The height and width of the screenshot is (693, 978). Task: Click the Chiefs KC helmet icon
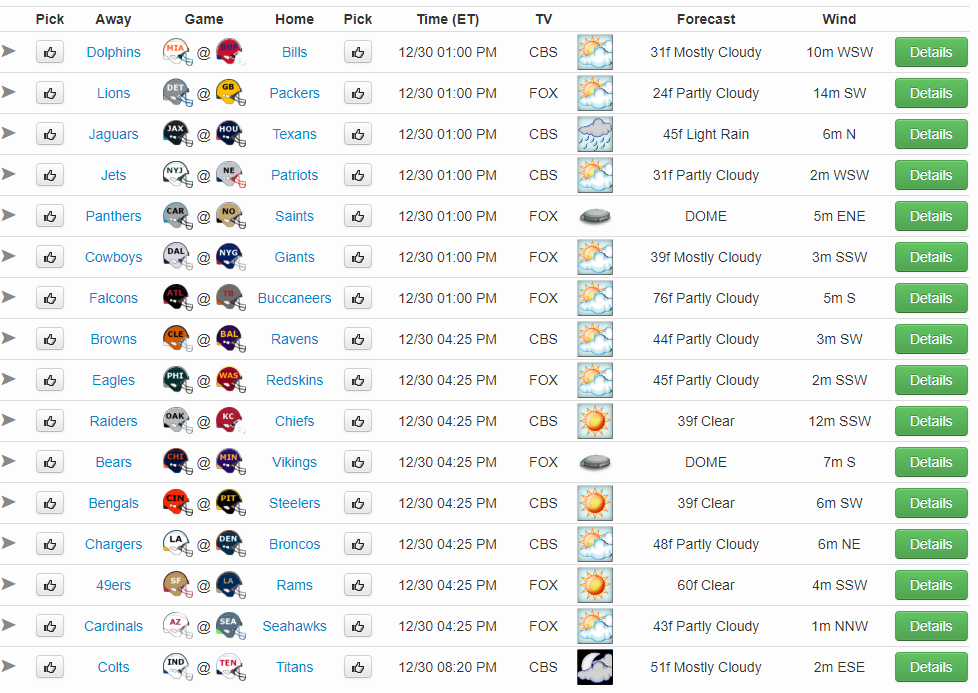coord(231,421)
